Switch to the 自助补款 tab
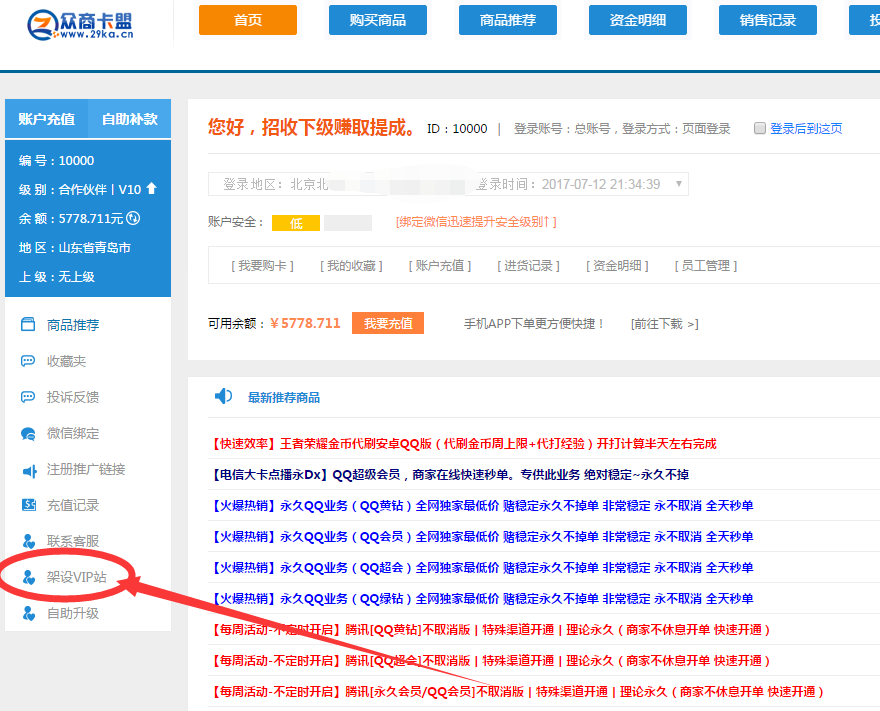This screenshot has height=711, width=880. (x=130, y=119)
